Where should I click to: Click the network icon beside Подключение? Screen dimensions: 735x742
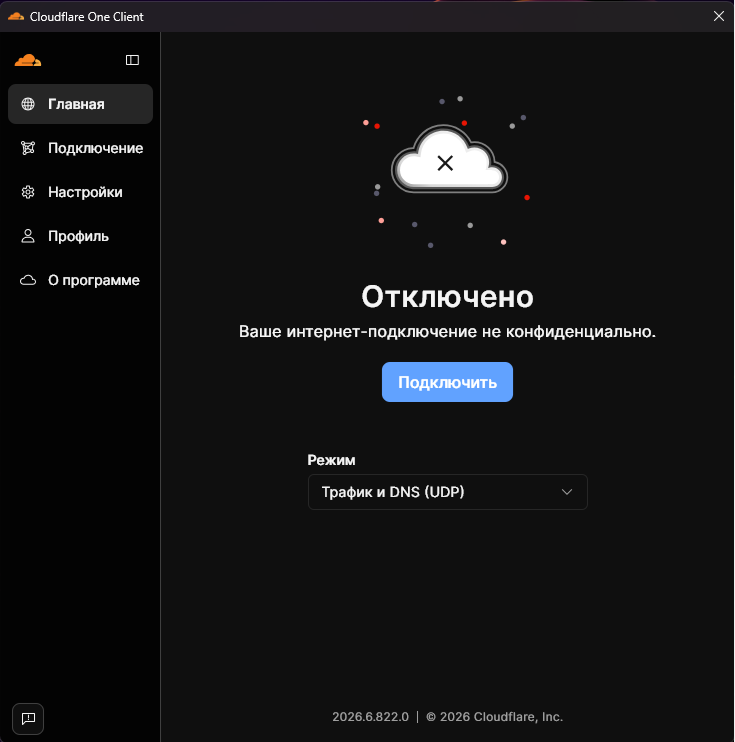point(28,148)
